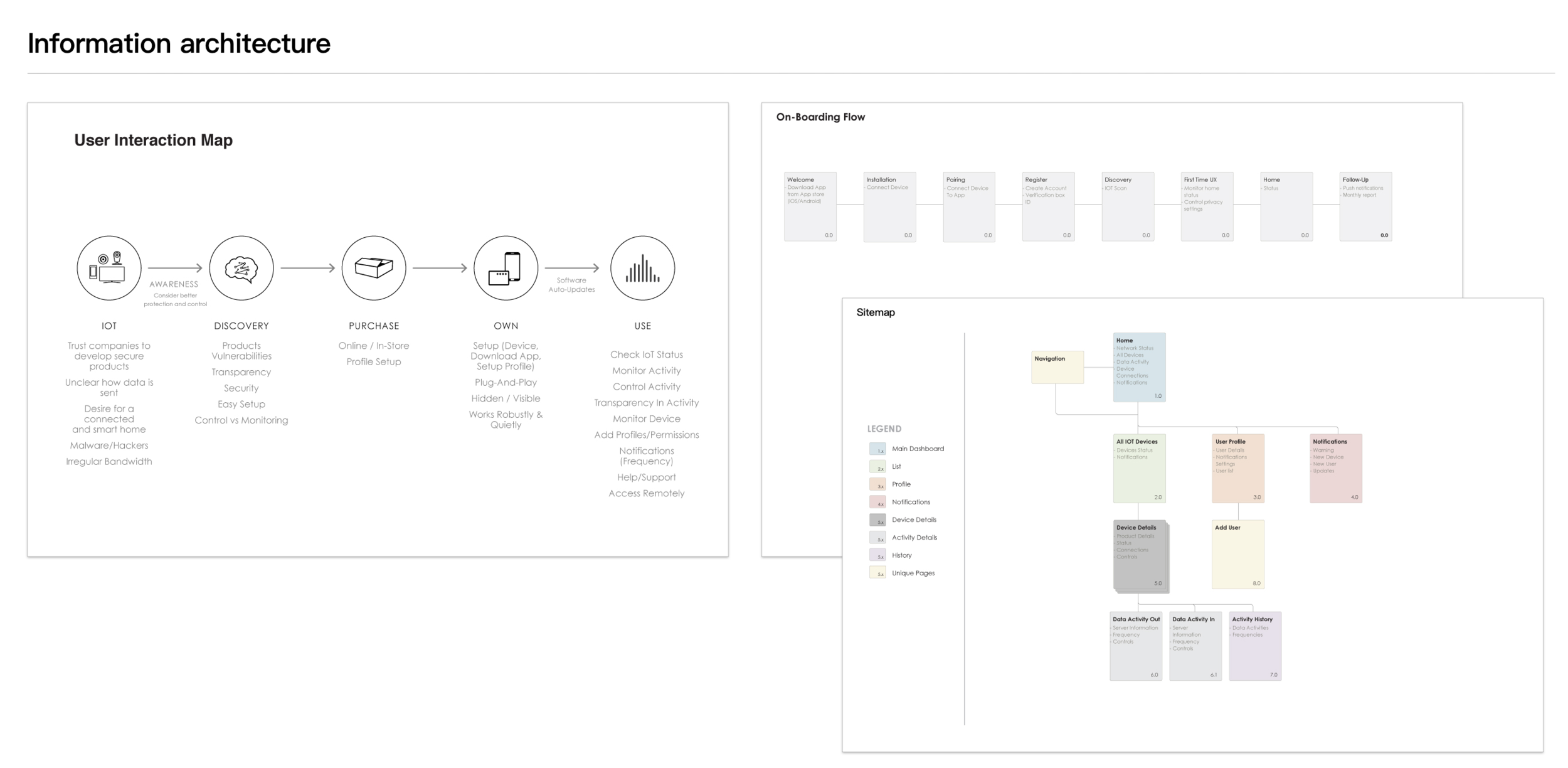Select the Main Dashboard legend swatch
The width and height of the screenshot is (1568, 768).
click(877, 449)
